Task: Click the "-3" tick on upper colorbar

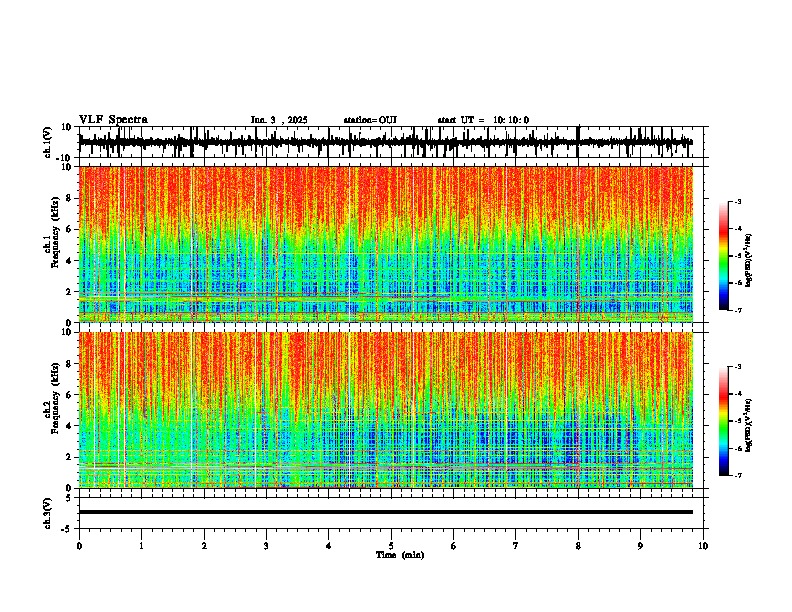Action: (x=738, y=201)
